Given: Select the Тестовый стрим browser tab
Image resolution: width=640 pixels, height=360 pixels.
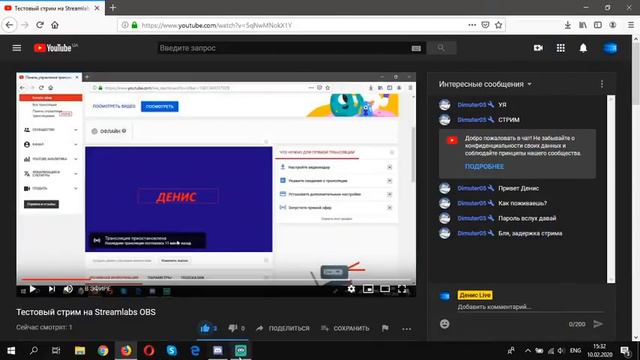Looking at the screenshot, I should [52, 8].
